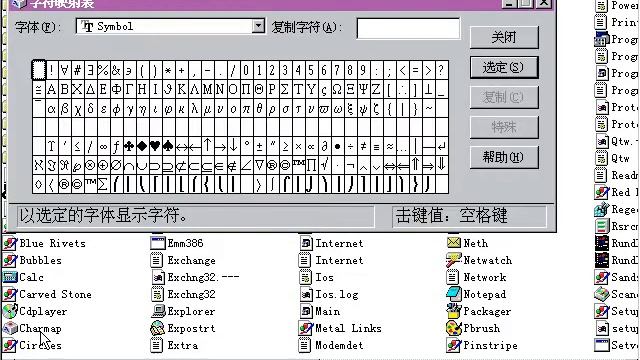Select the club suit ♣ character

click(129, 146)
